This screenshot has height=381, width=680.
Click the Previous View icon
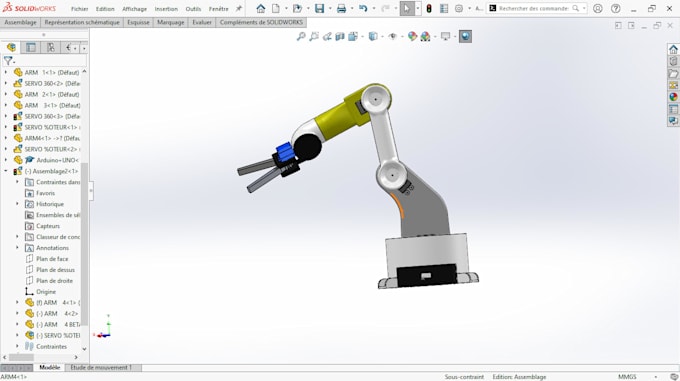(x=327, y=36)
